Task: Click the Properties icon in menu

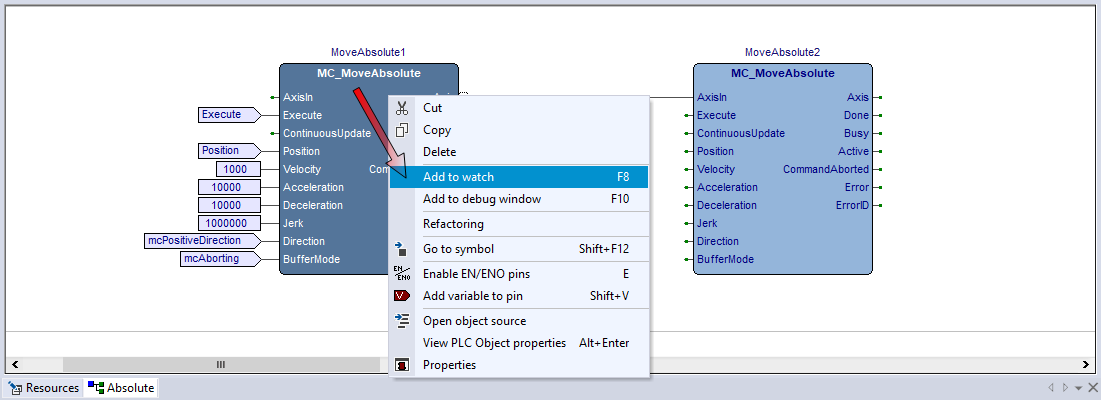Action: coord(402,365)
